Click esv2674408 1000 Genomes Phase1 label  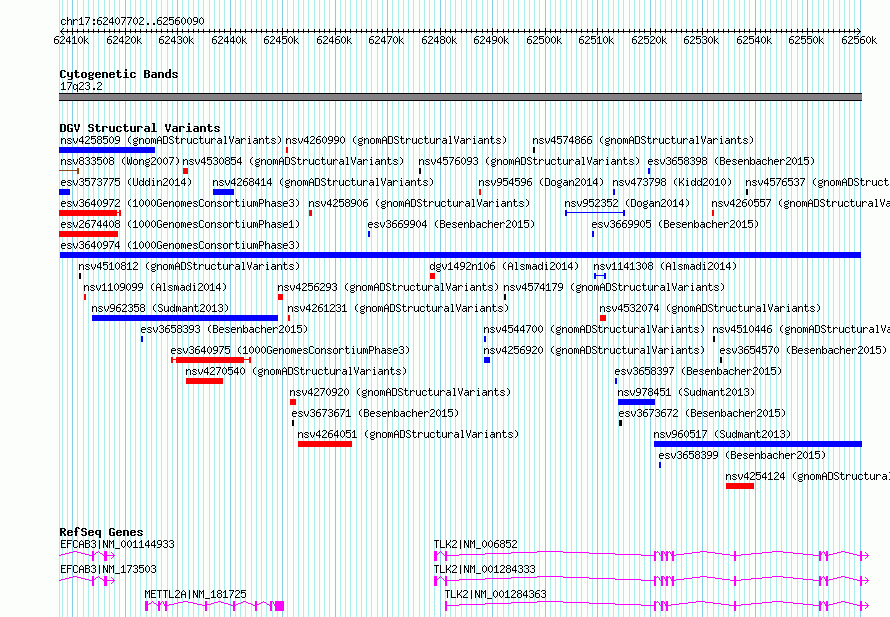click(180, 224)
